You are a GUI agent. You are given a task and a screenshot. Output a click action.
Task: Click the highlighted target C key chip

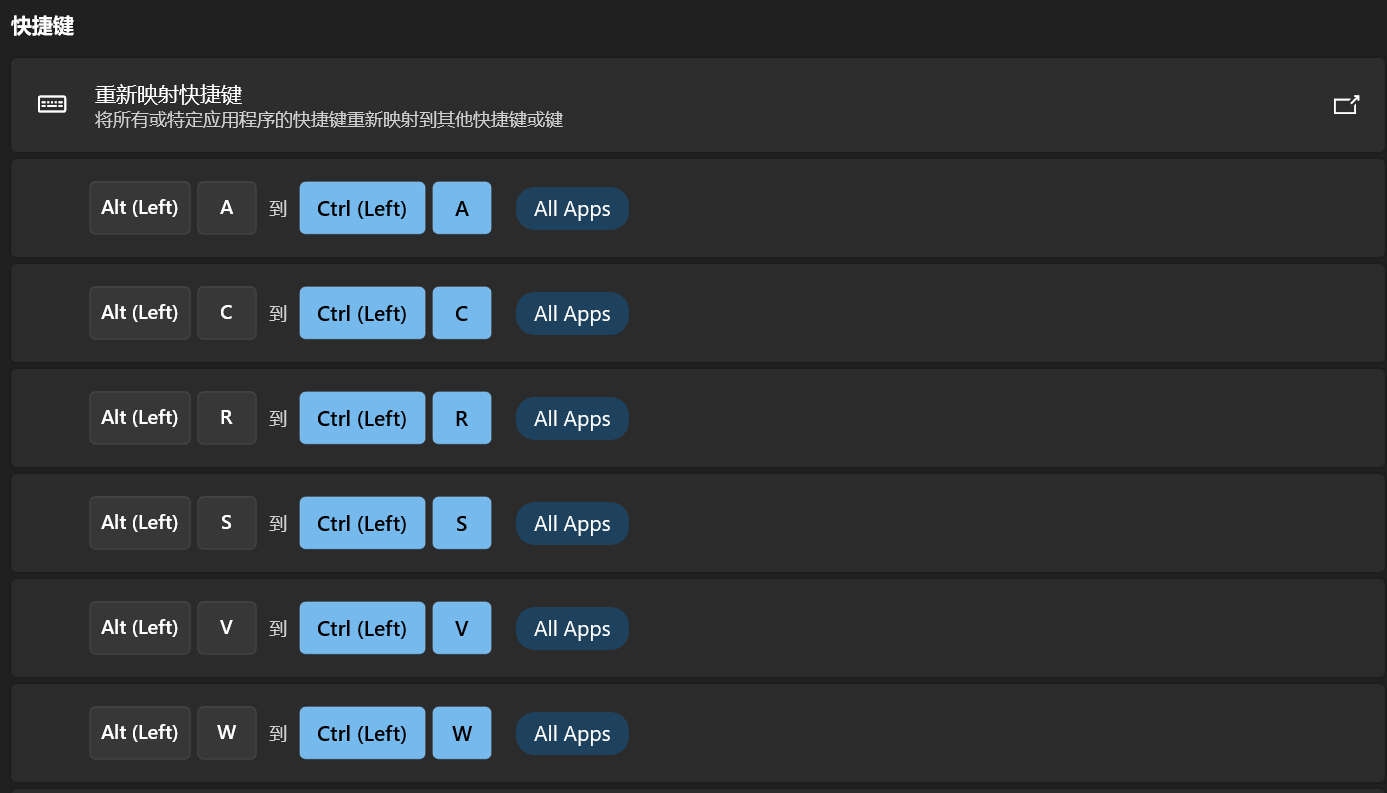462,313
